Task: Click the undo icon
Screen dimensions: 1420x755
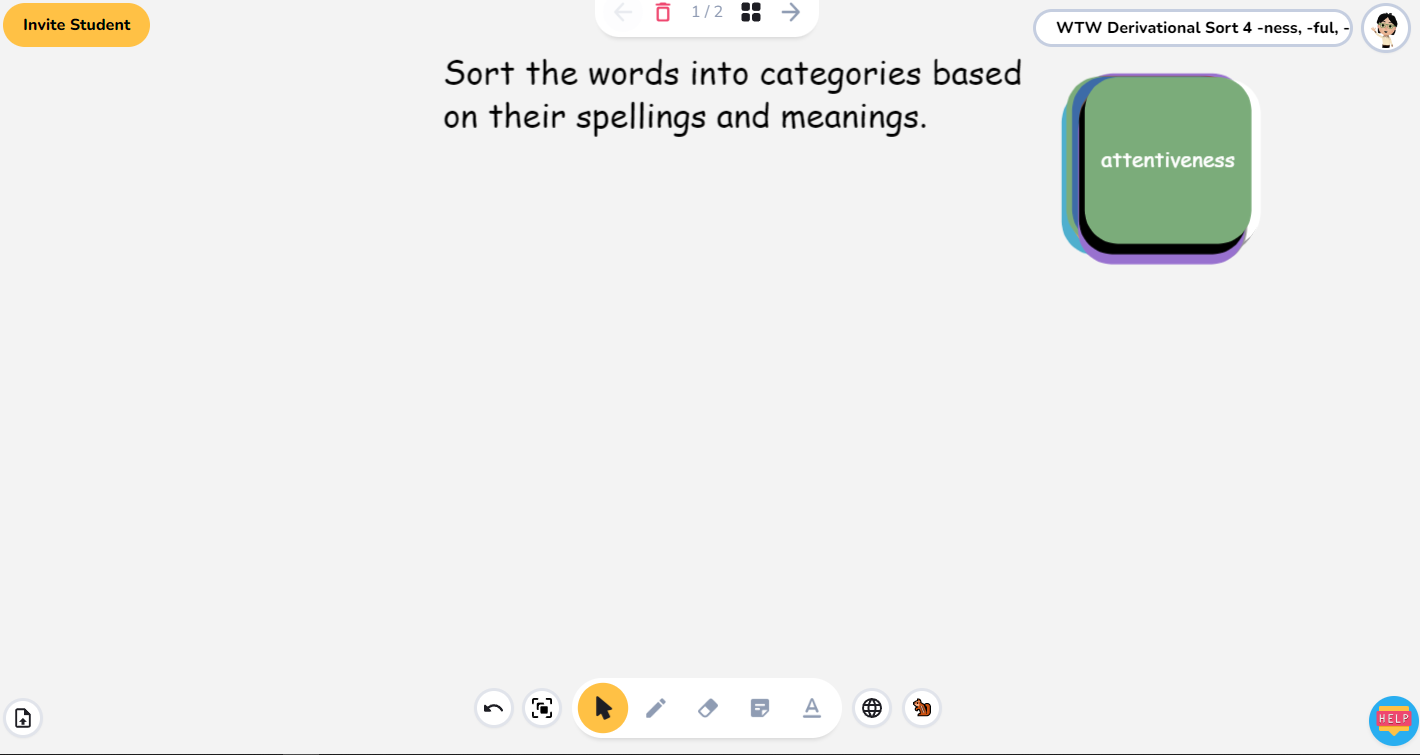Action: [x=493, y=708]
